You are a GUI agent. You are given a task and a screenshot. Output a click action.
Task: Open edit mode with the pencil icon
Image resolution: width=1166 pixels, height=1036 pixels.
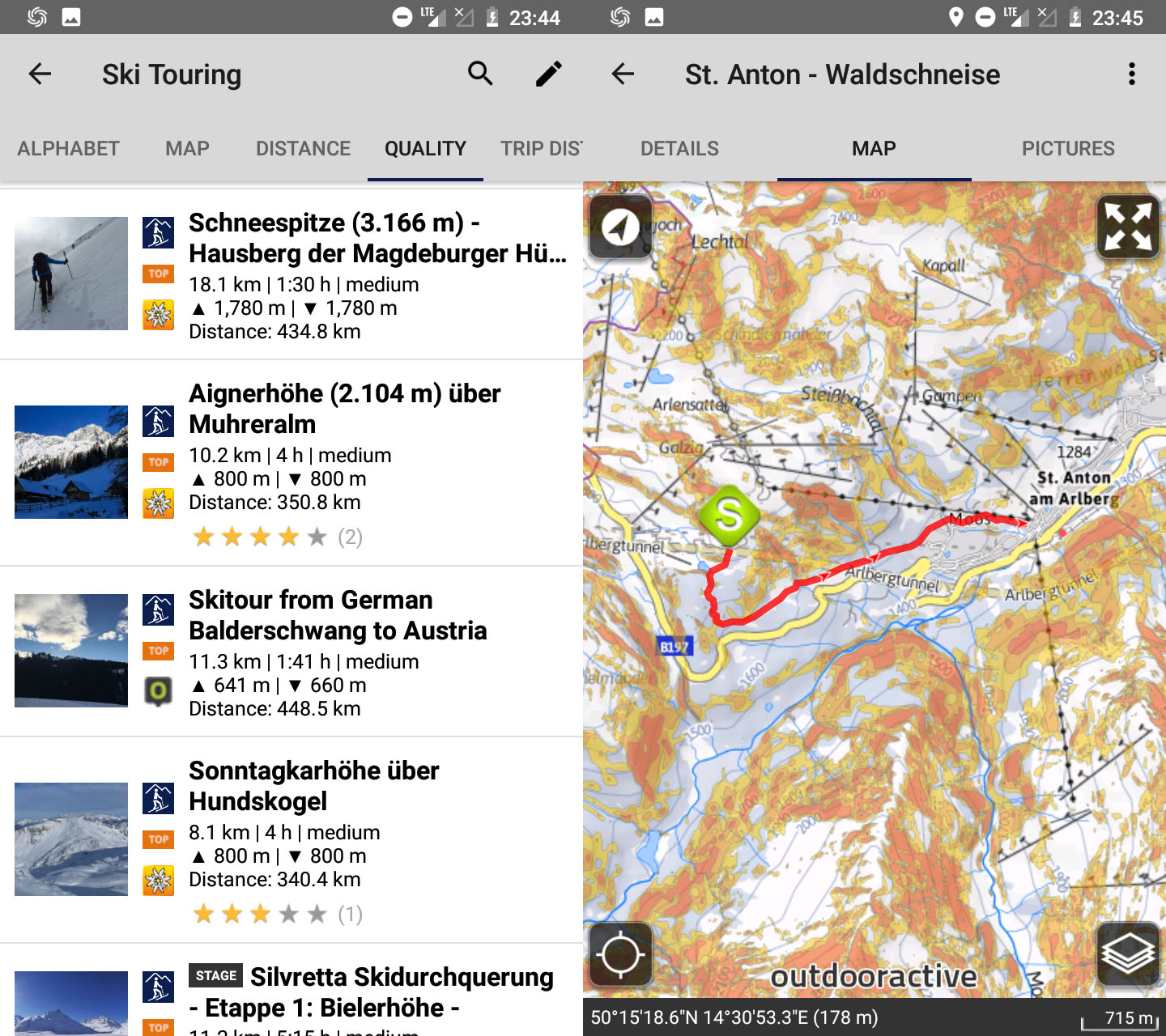(548, 74)
